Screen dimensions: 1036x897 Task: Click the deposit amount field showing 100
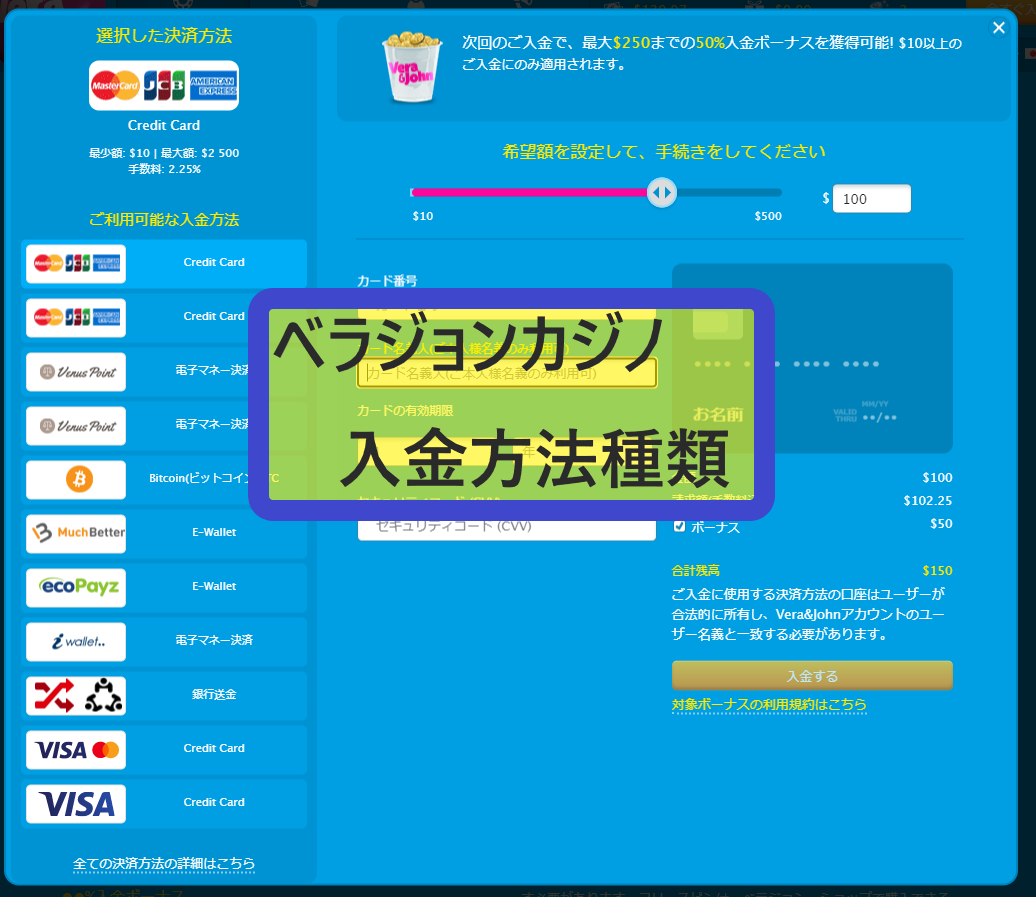click(871, 199)
